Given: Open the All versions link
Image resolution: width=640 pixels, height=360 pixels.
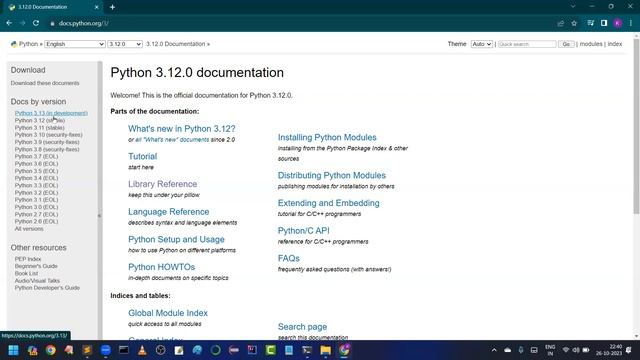Looking at the screenshot, I should [x=29, y=229].
